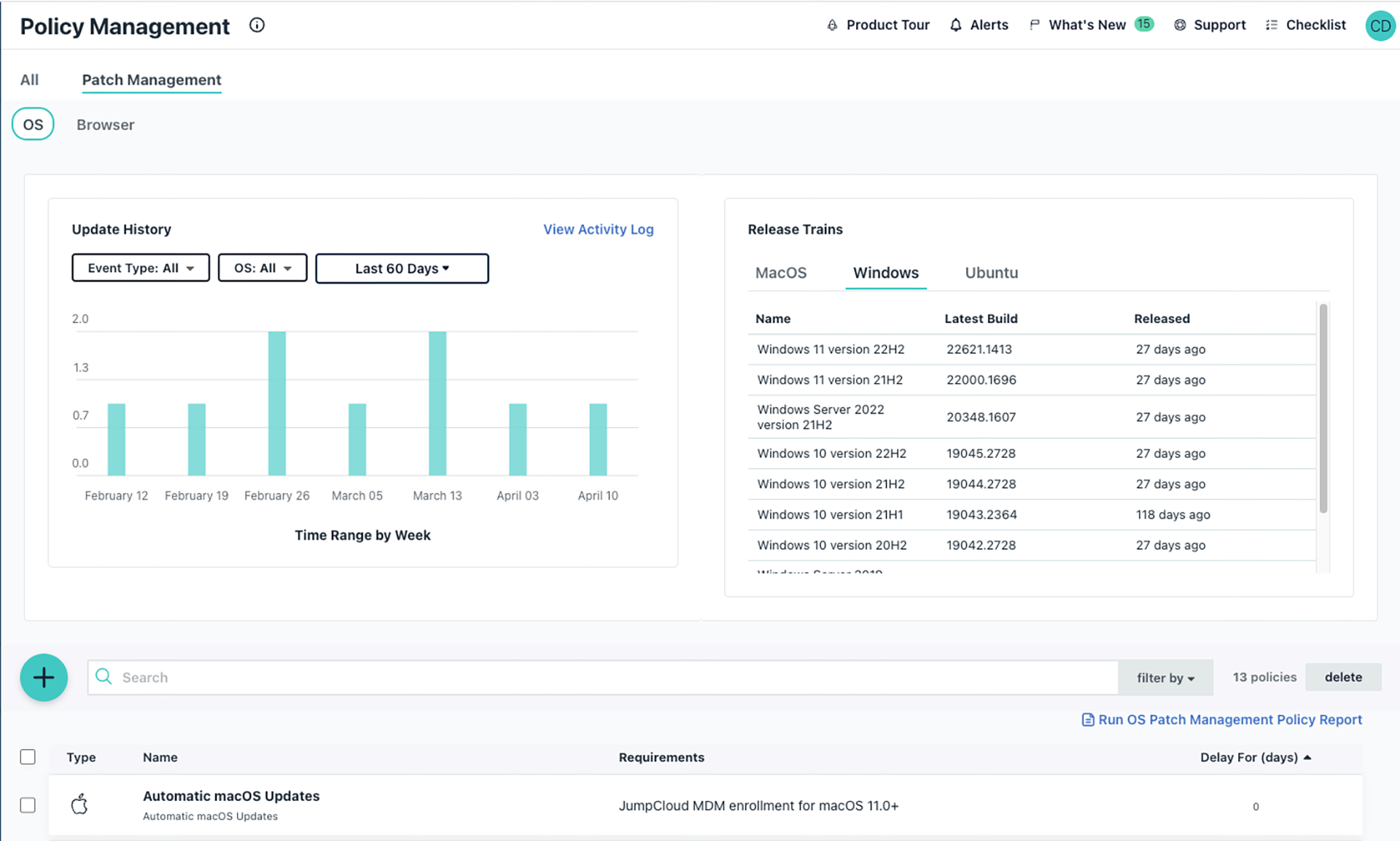1400x841 pixels.
Task: Toggle the select-all policies checkbox
Action: coord(28,757)
